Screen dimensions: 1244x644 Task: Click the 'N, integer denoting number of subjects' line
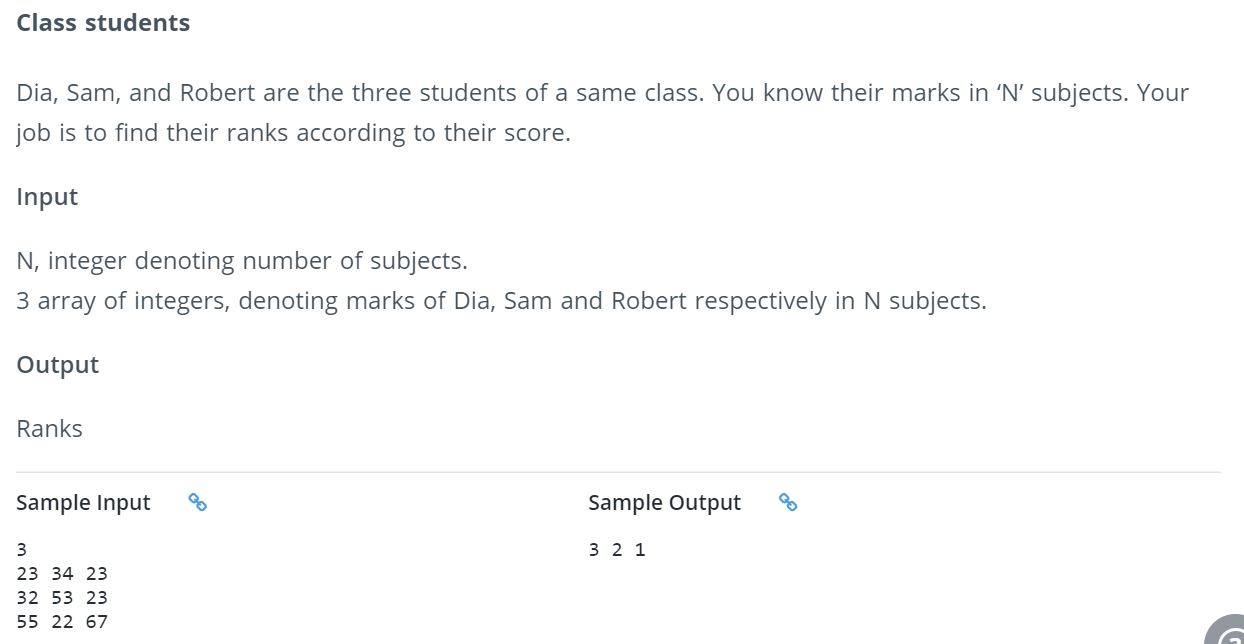point(242,261)
